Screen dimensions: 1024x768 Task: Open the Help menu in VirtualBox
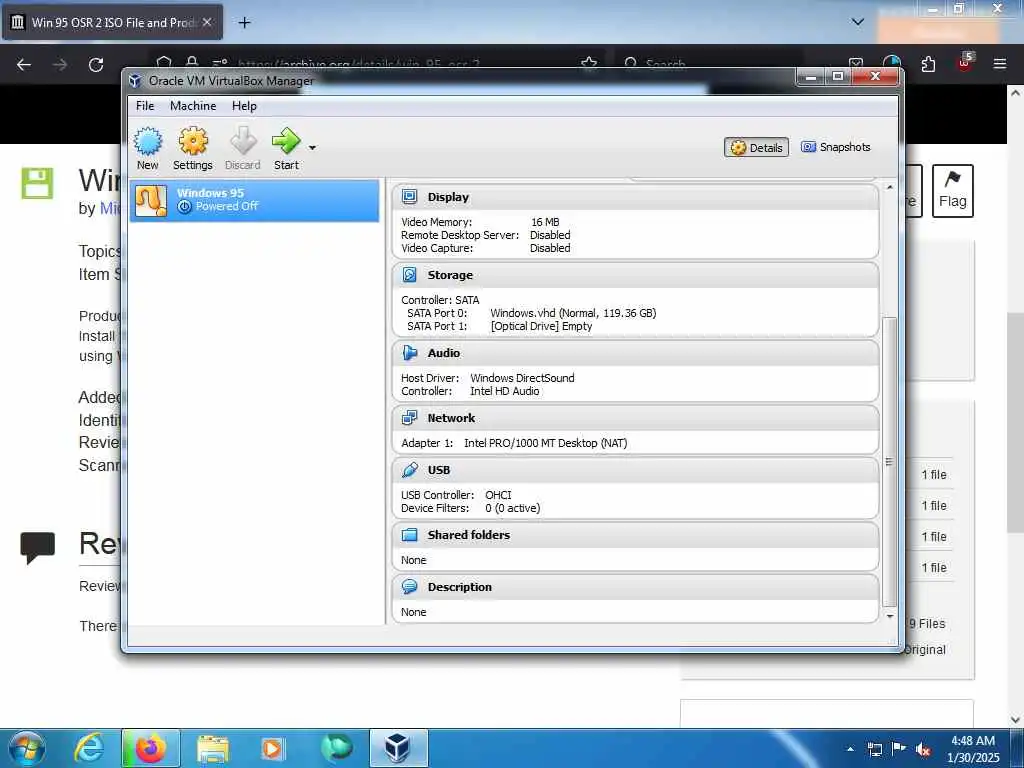pyautogui.click(x=244, y=106)
